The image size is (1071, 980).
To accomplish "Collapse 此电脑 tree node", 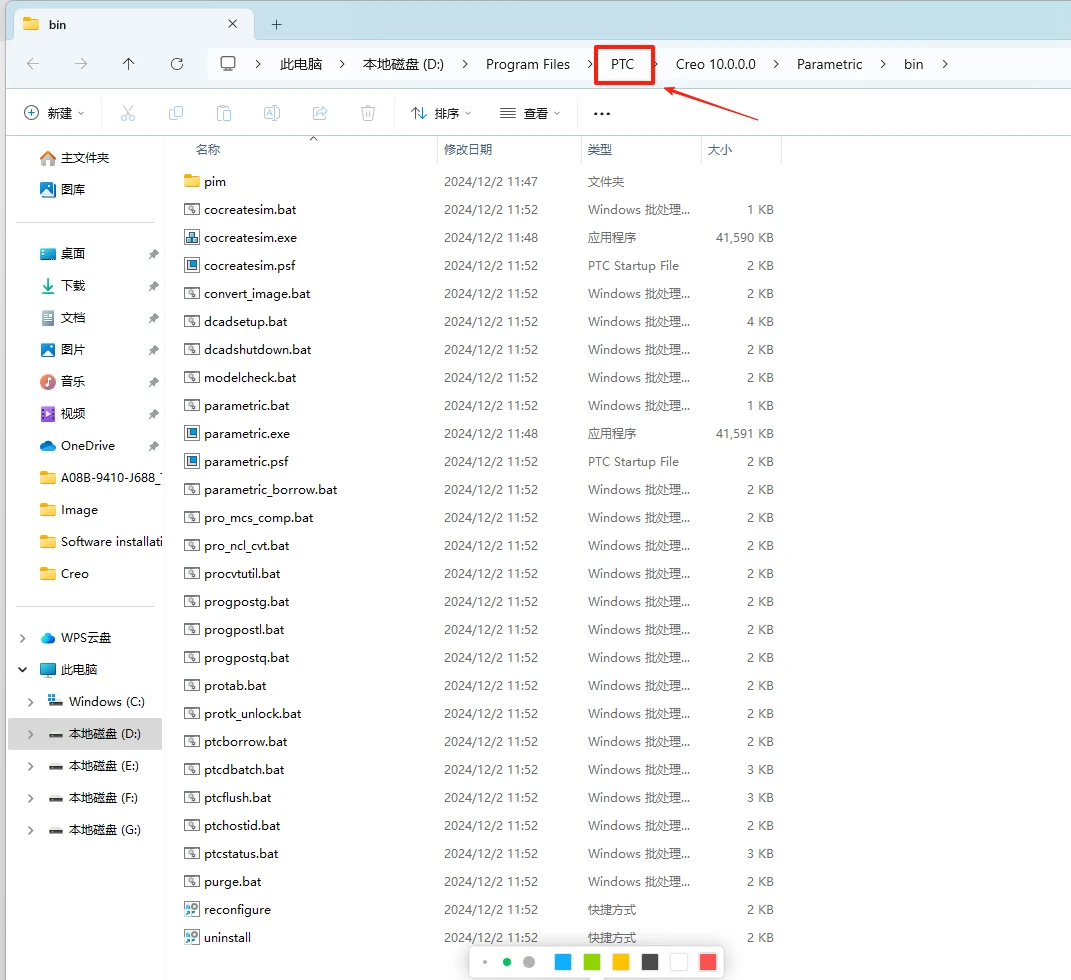I will 23,670.
